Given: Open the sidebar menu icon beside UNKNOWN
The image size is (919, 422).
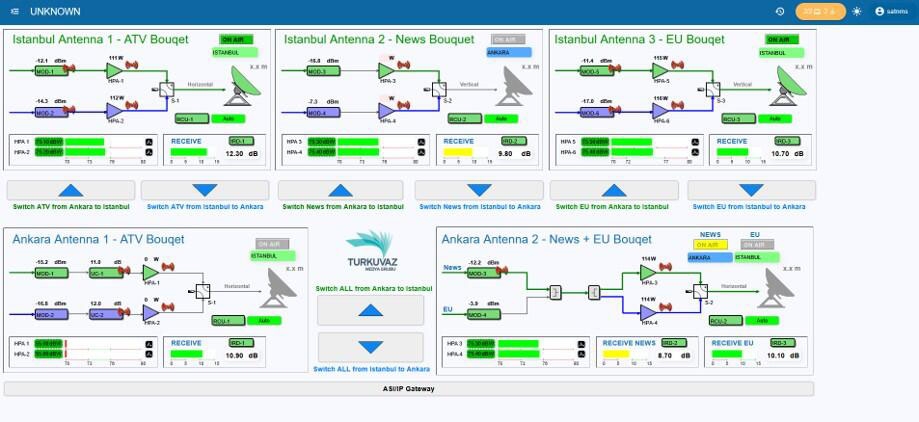Looking at the screenshot, I should click(x=13, y=11).
